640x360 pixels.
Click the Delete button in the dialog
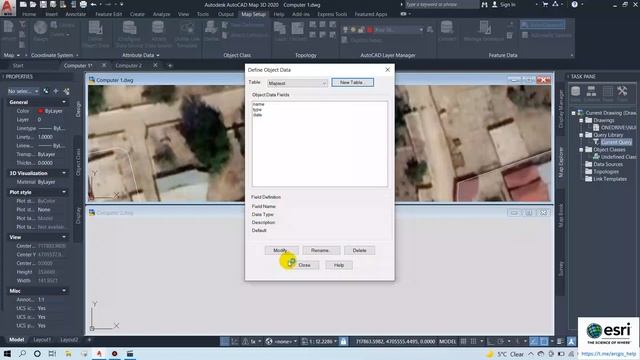point(359,250)
